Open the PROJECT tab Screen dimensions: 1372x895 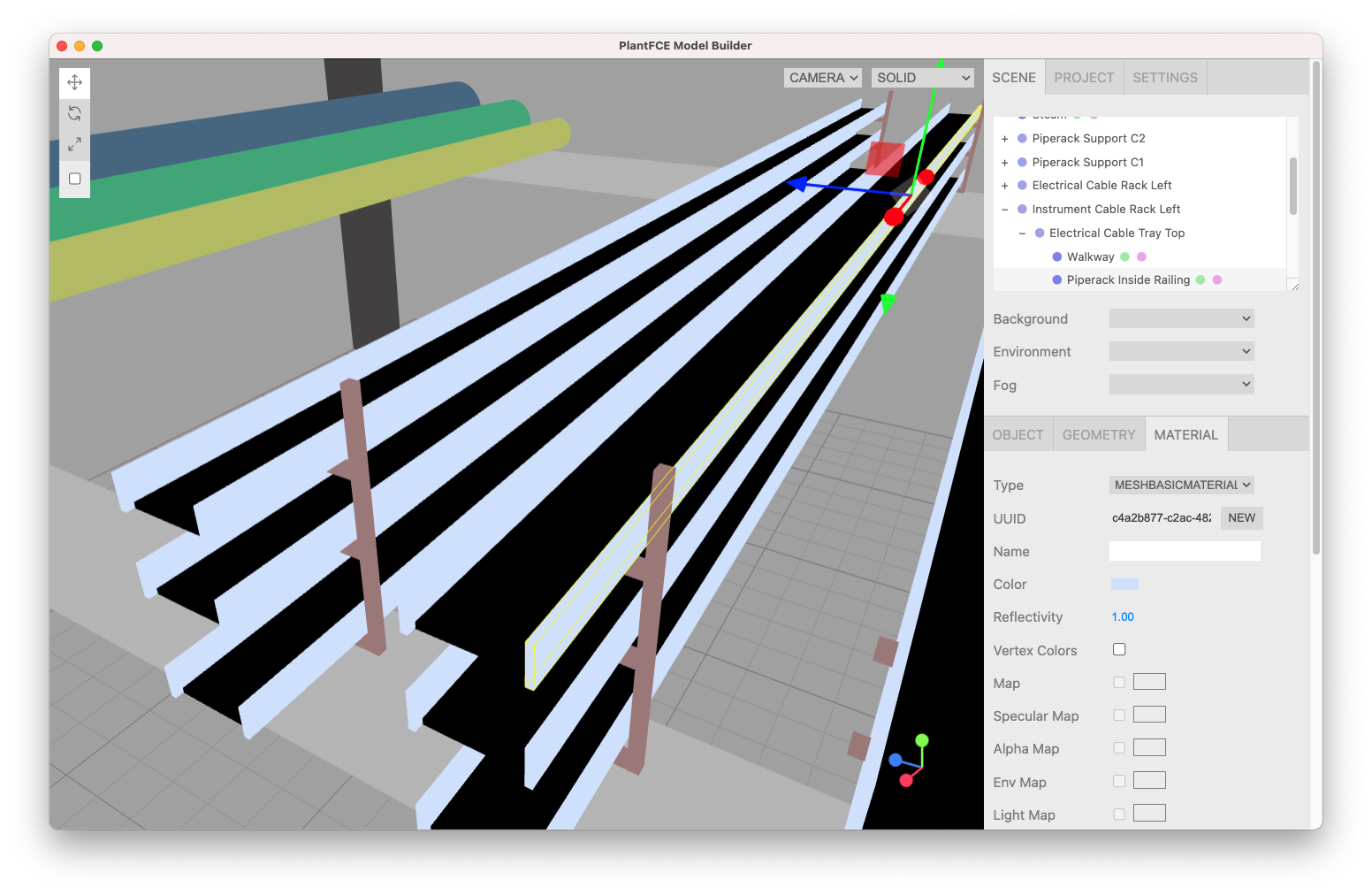1084,77
